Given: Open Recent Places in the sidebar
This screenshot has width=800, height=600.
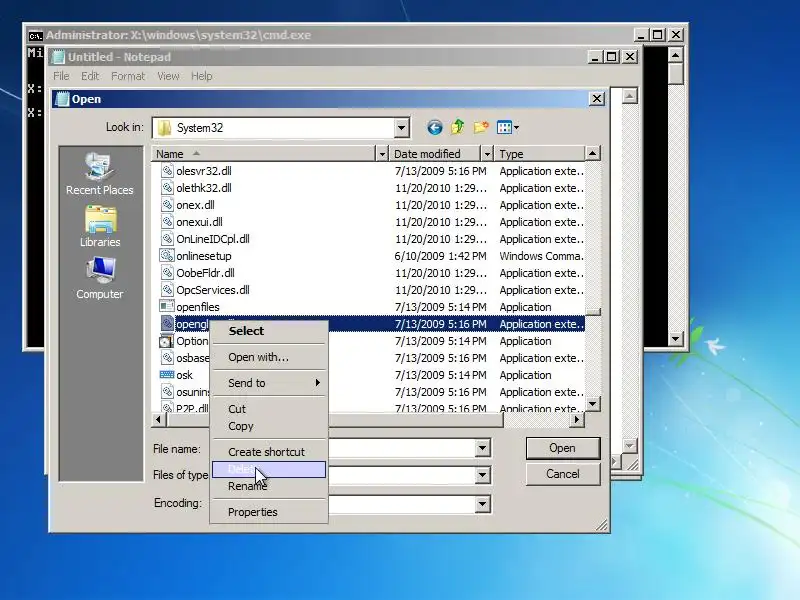Looking at the screenshot, I should tap(100, 174).
